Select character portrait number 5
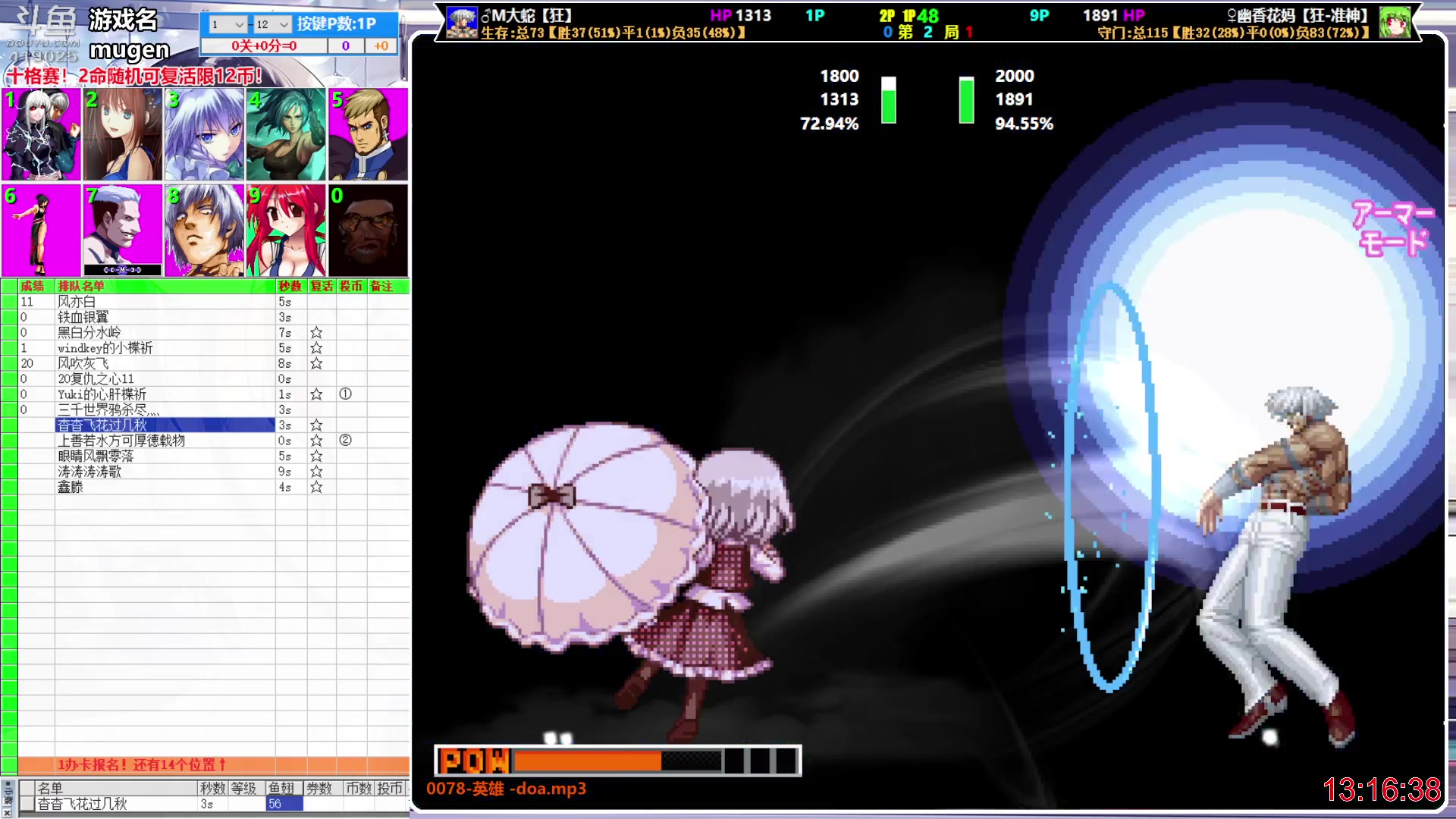 (x=368, y=134)
